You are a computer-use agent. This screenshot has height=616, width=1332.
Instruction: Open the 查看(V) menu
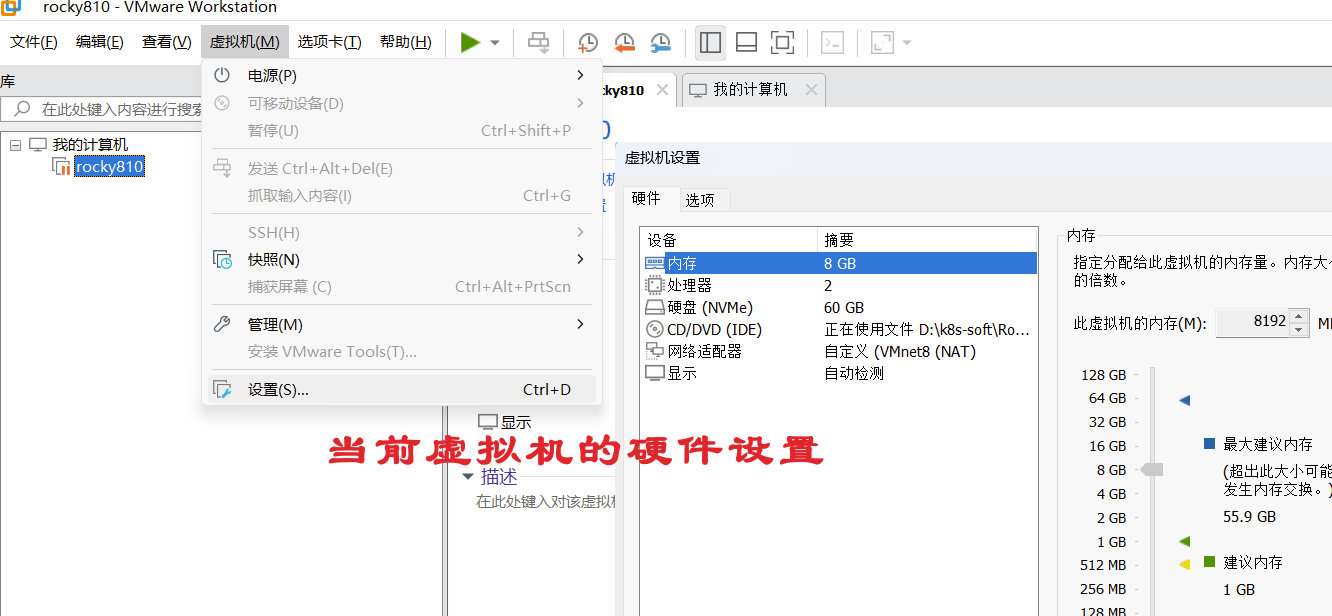coord(167,42)
